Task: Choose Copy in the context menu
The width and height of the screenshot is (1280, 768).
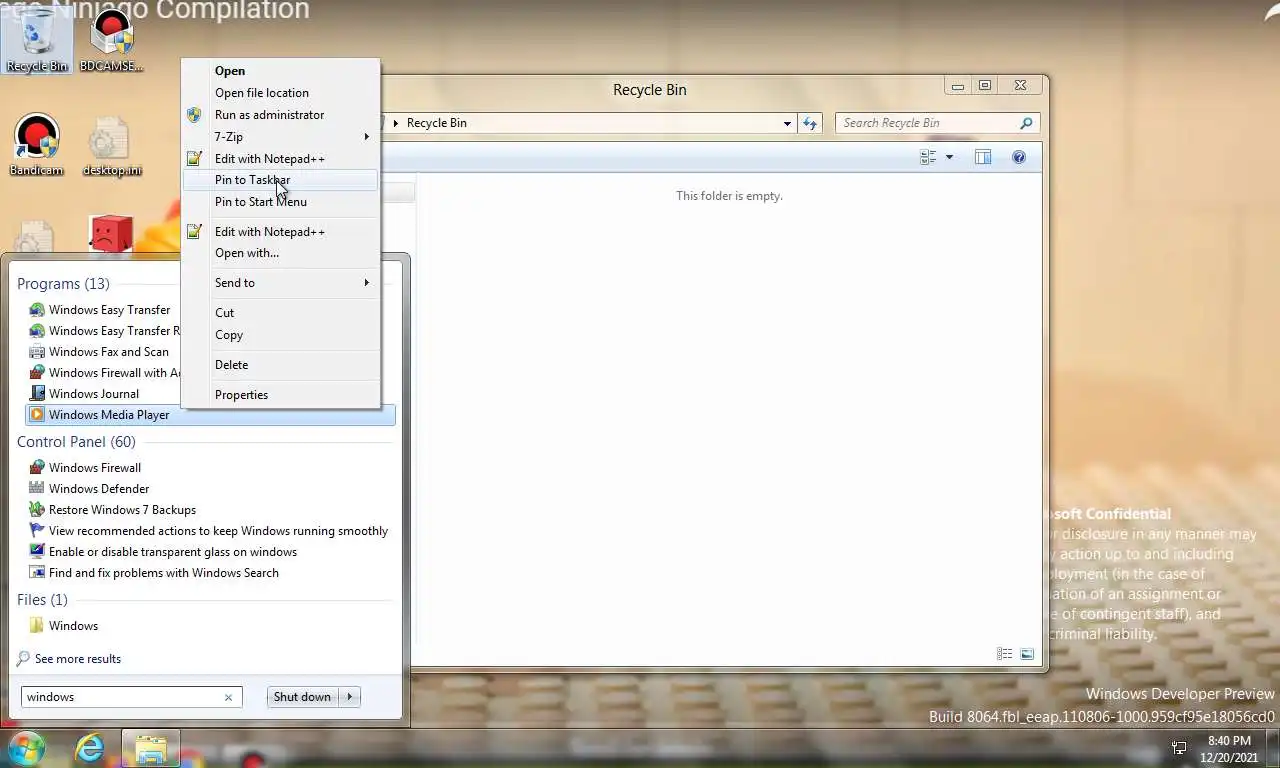Action: pyautogui.click(x=281, y=335)
